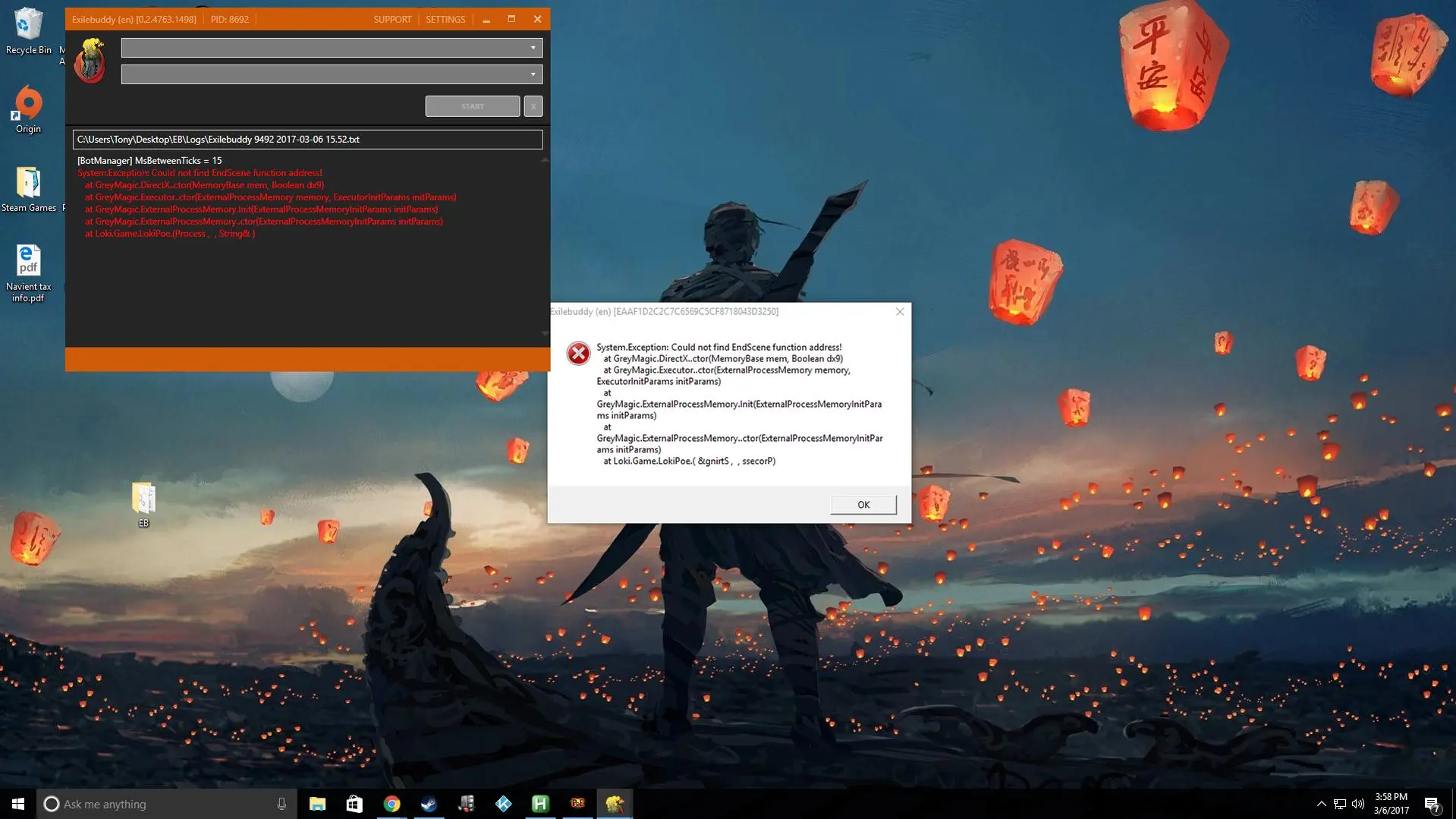1456x819 pixels.
Task: Open Steam from the taskbar
Action: pos(429,804)
